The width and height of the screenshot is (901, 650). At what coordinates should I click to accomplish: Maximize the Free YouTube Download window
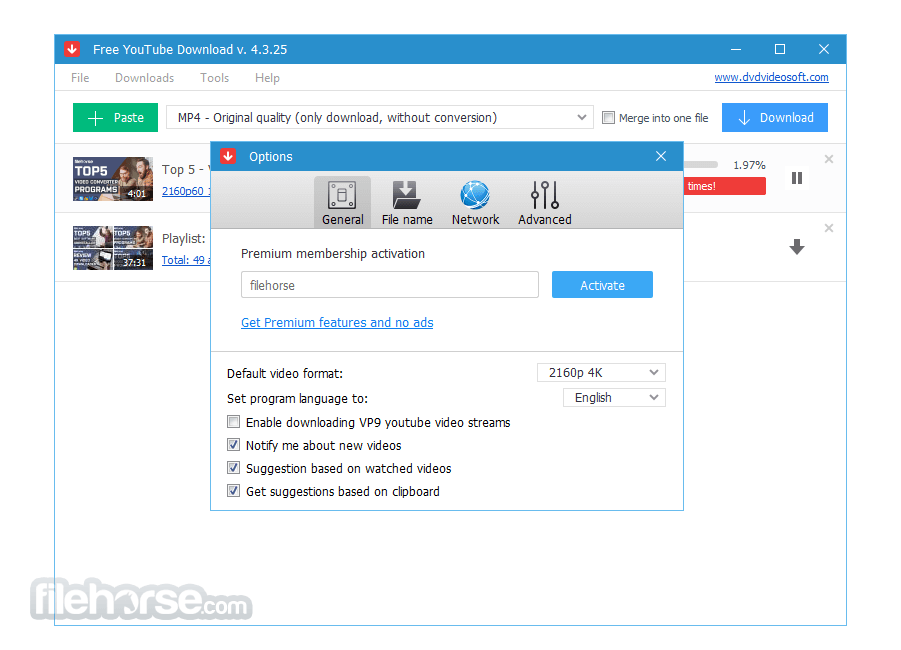tap(780, 49)
